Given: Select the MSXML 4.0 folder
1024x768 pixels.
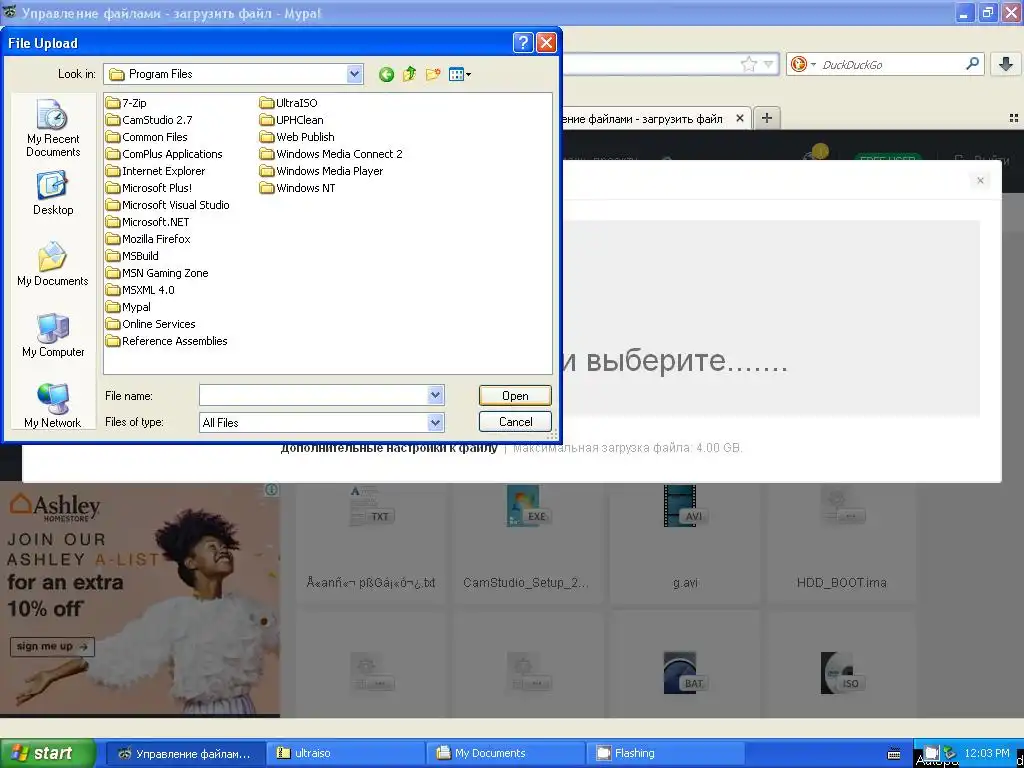Looking at the screenshot, I should [x=140, y=290].
